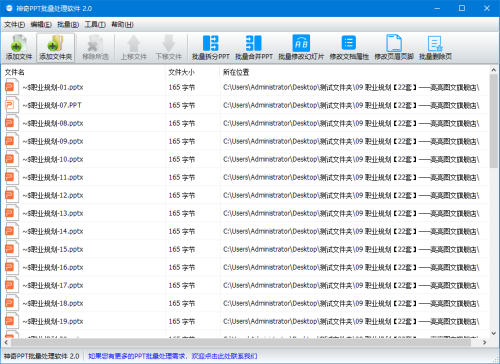Open the 批量合并PPT merge tool
This screenshot has height=364, width=500.
pos(254,47)
